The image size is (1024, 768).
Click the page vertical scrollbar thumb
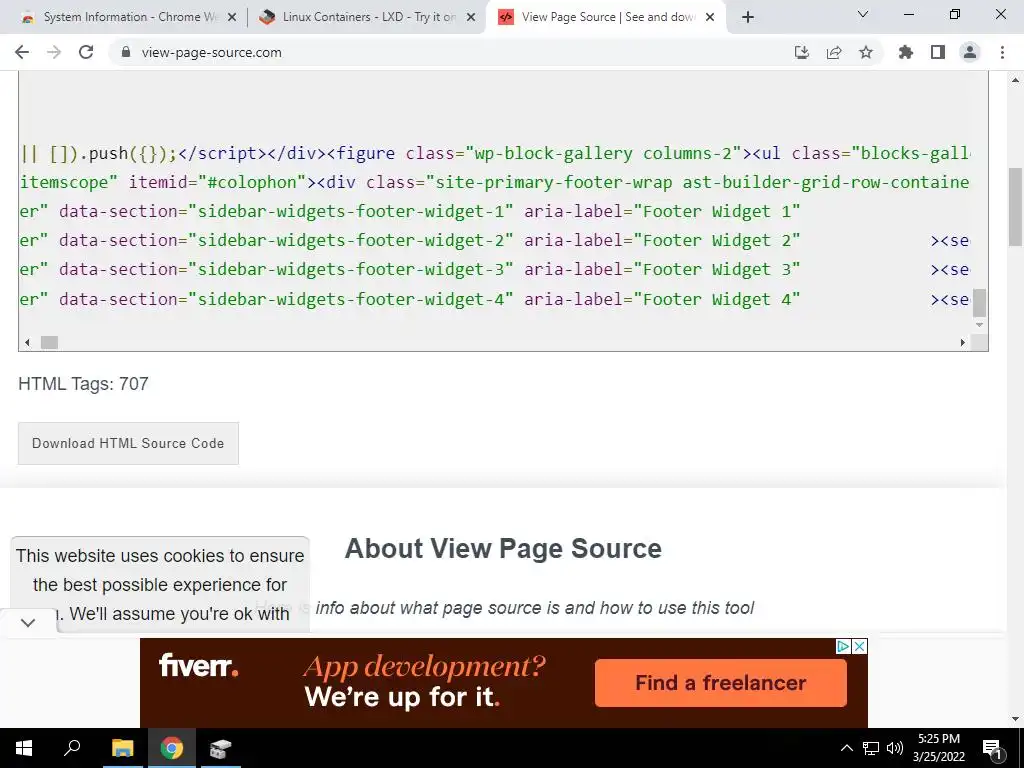pos(1015,207)
